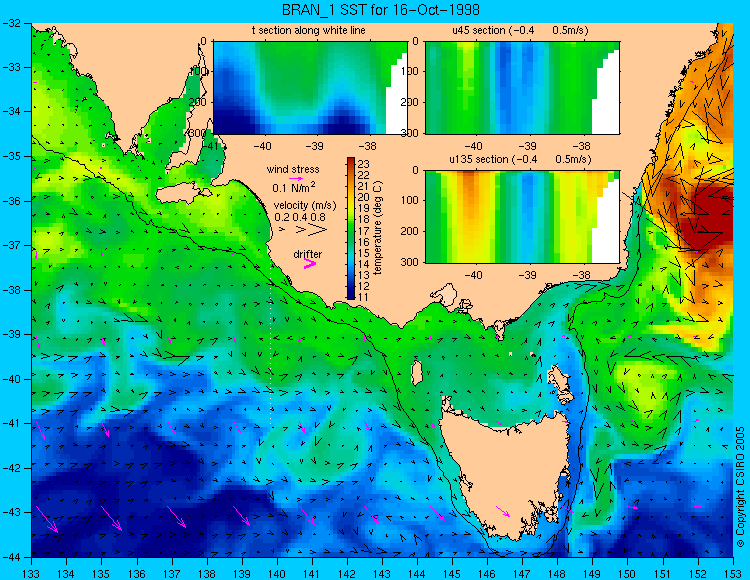Click latitude axis label -34
This screenshot has width=750, height=580.
point(12,112)
